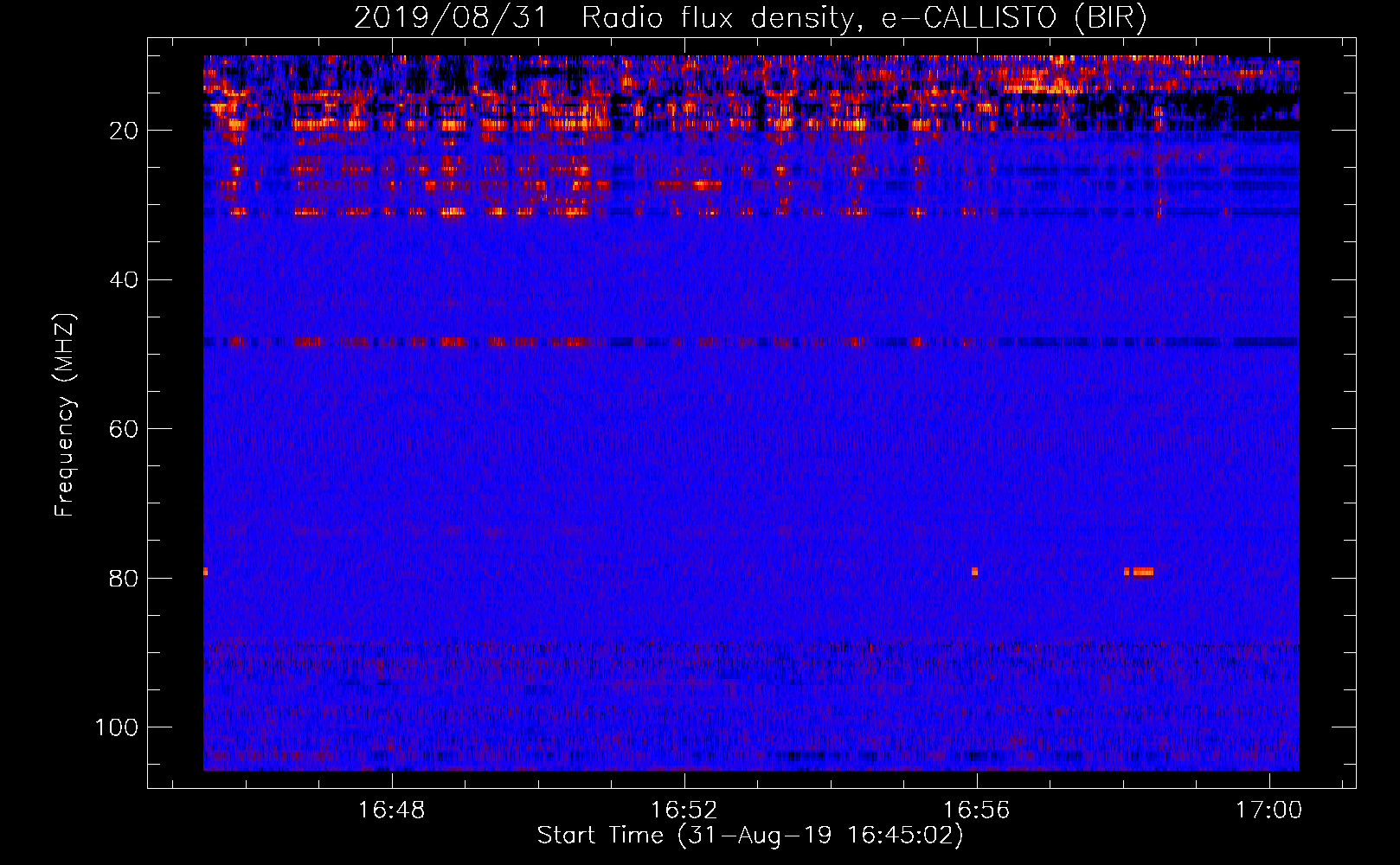Viewport: 1400px width, 865px height.
Task: Click the long orange burst near 80 MHz
Action: tap(1143, 572)
